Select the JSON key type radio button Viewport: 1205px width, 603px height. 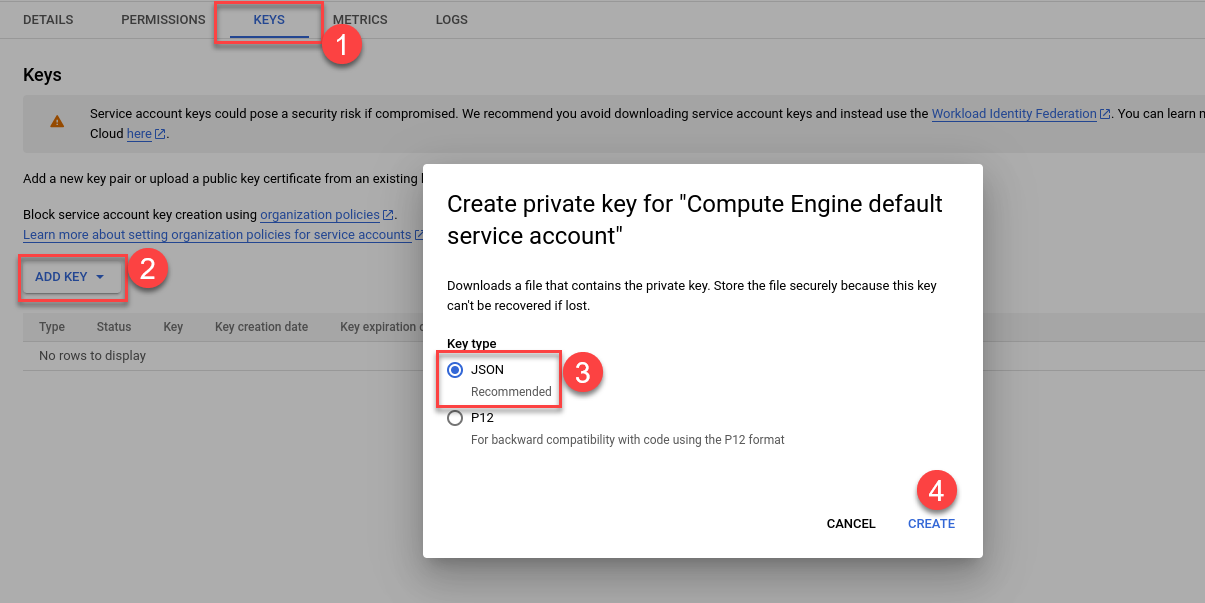point(455,370)
